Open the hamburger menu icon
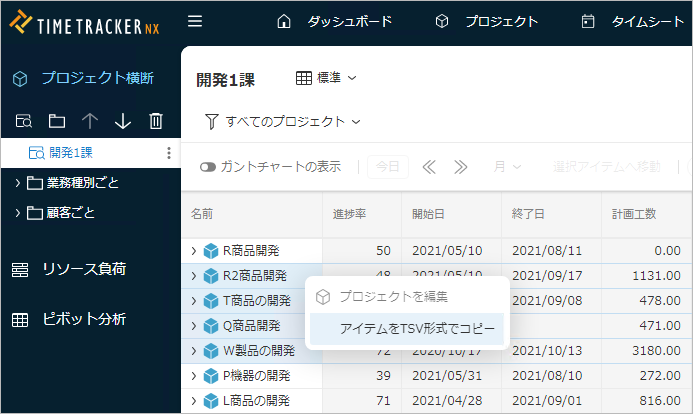Screen dimensions: 693x414 (195, 21)
